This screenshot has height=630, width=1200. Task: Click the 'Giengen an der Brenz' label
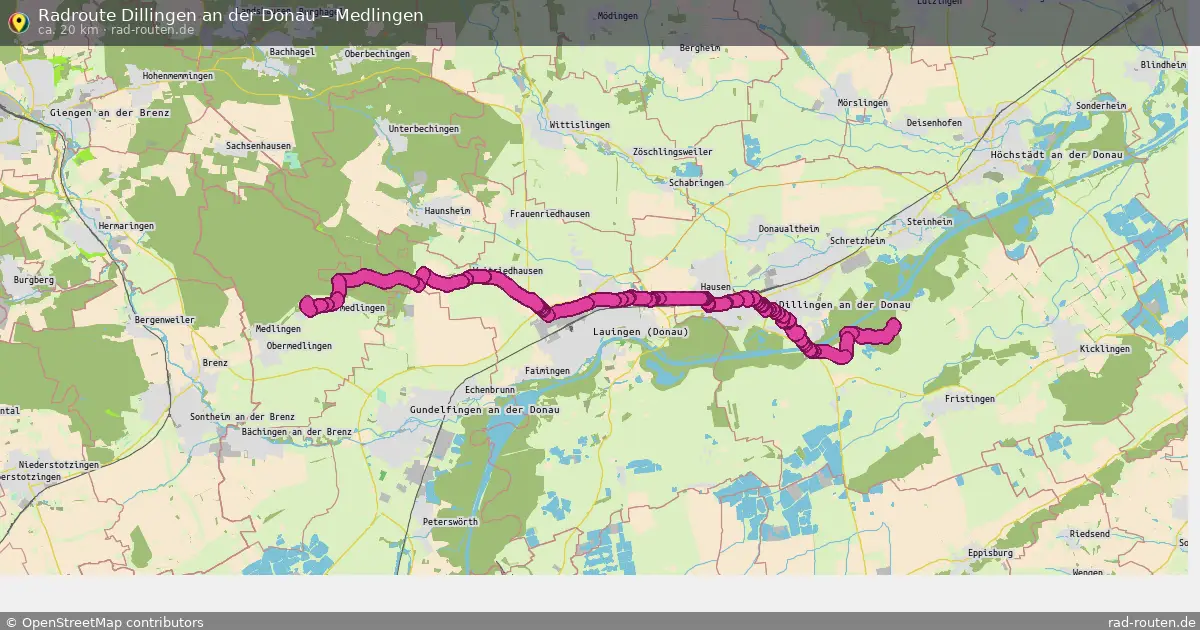(109, 113)
